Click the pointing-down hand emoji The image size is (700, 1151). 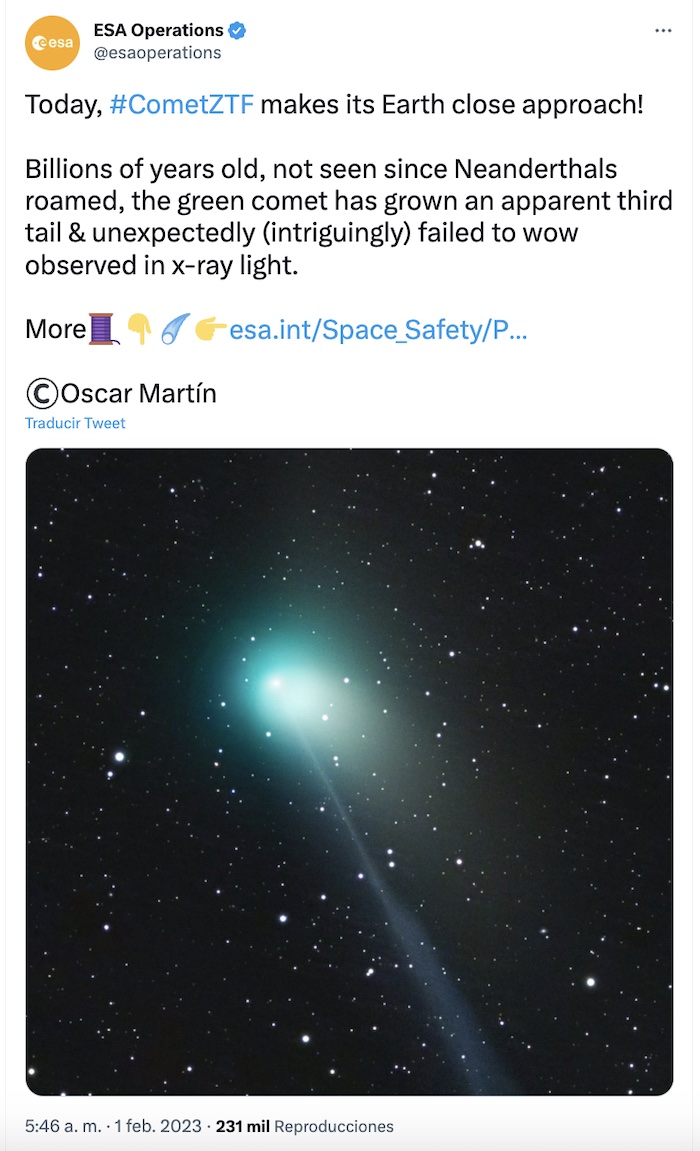point(140,329)
